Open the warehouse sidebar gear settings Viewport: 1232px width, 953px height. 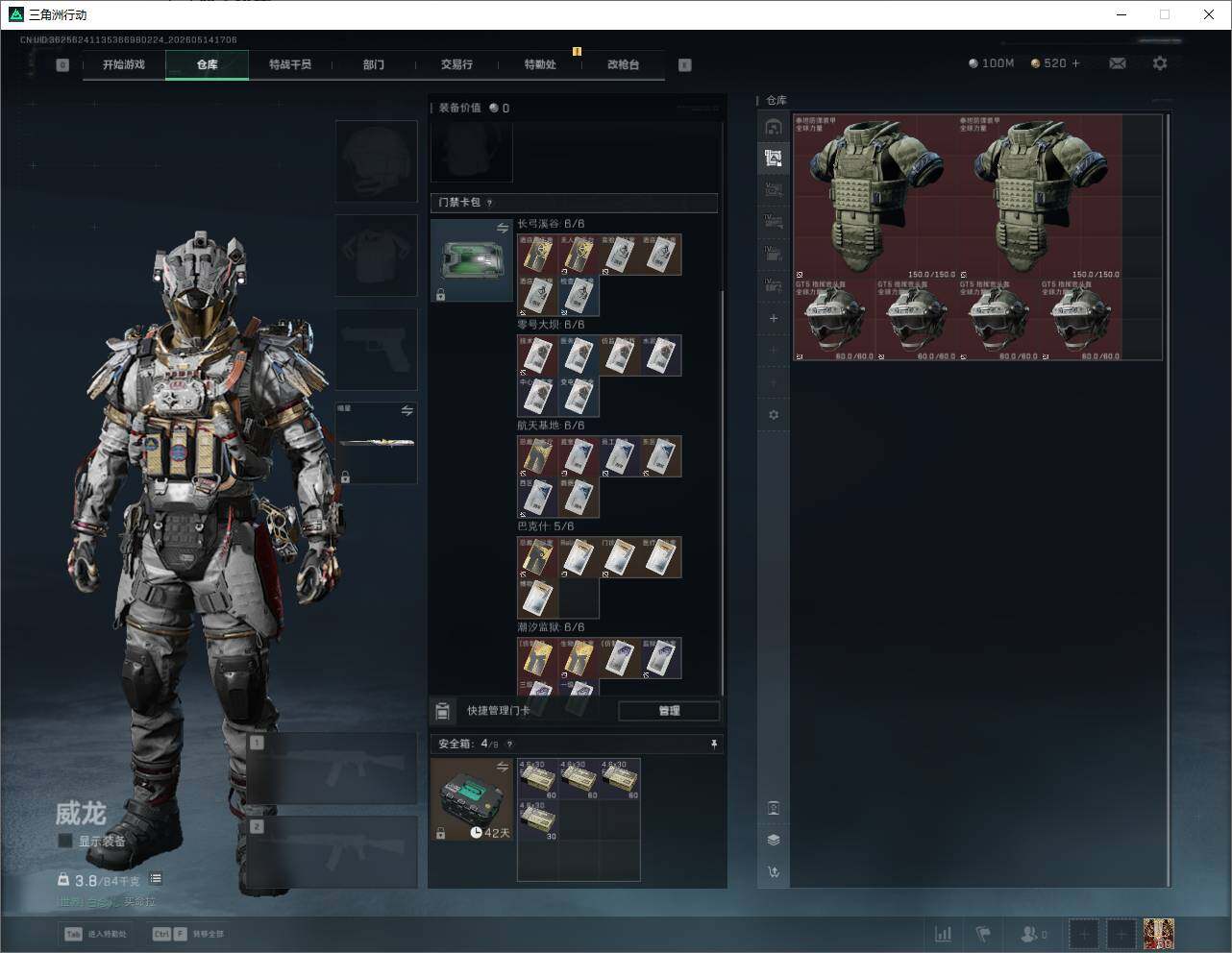(x=774, y=415)
